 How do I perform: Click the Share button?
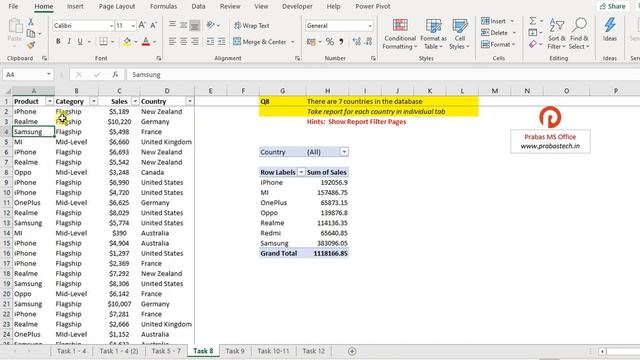pos(613,6)
